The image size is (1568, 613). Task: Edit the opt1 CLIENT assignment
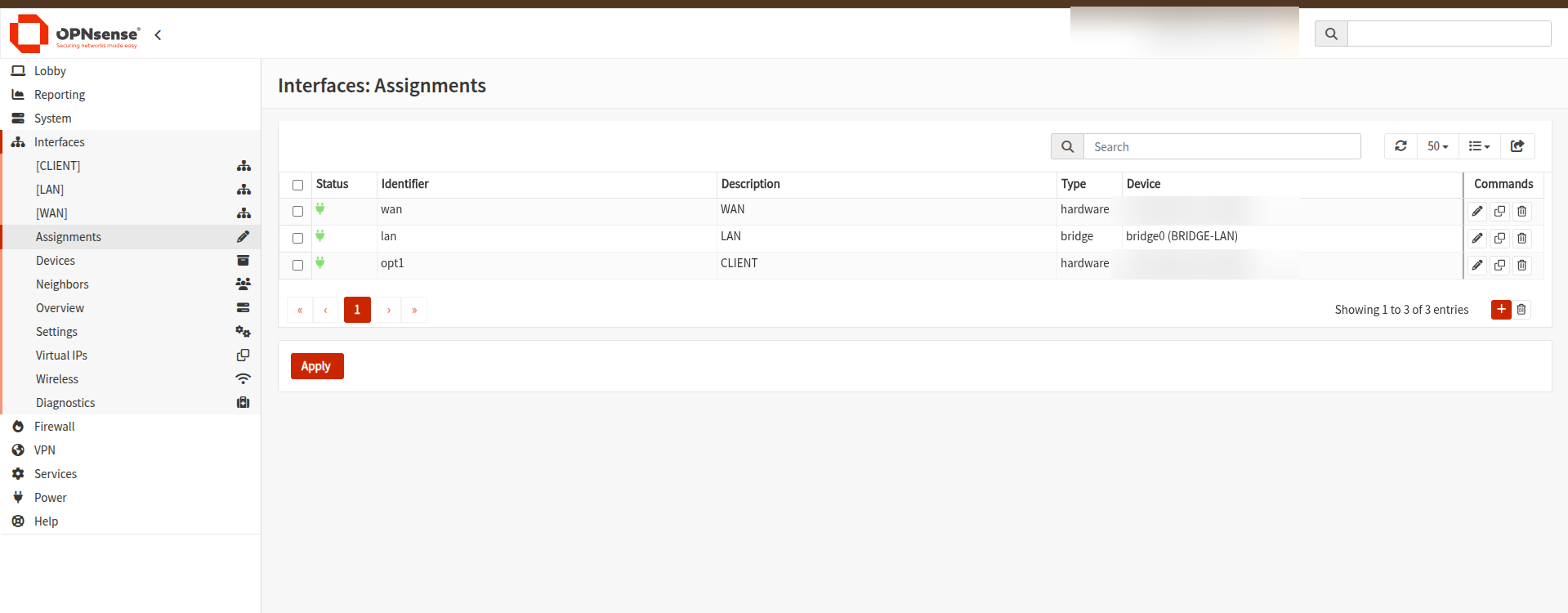pos(1477,266)
